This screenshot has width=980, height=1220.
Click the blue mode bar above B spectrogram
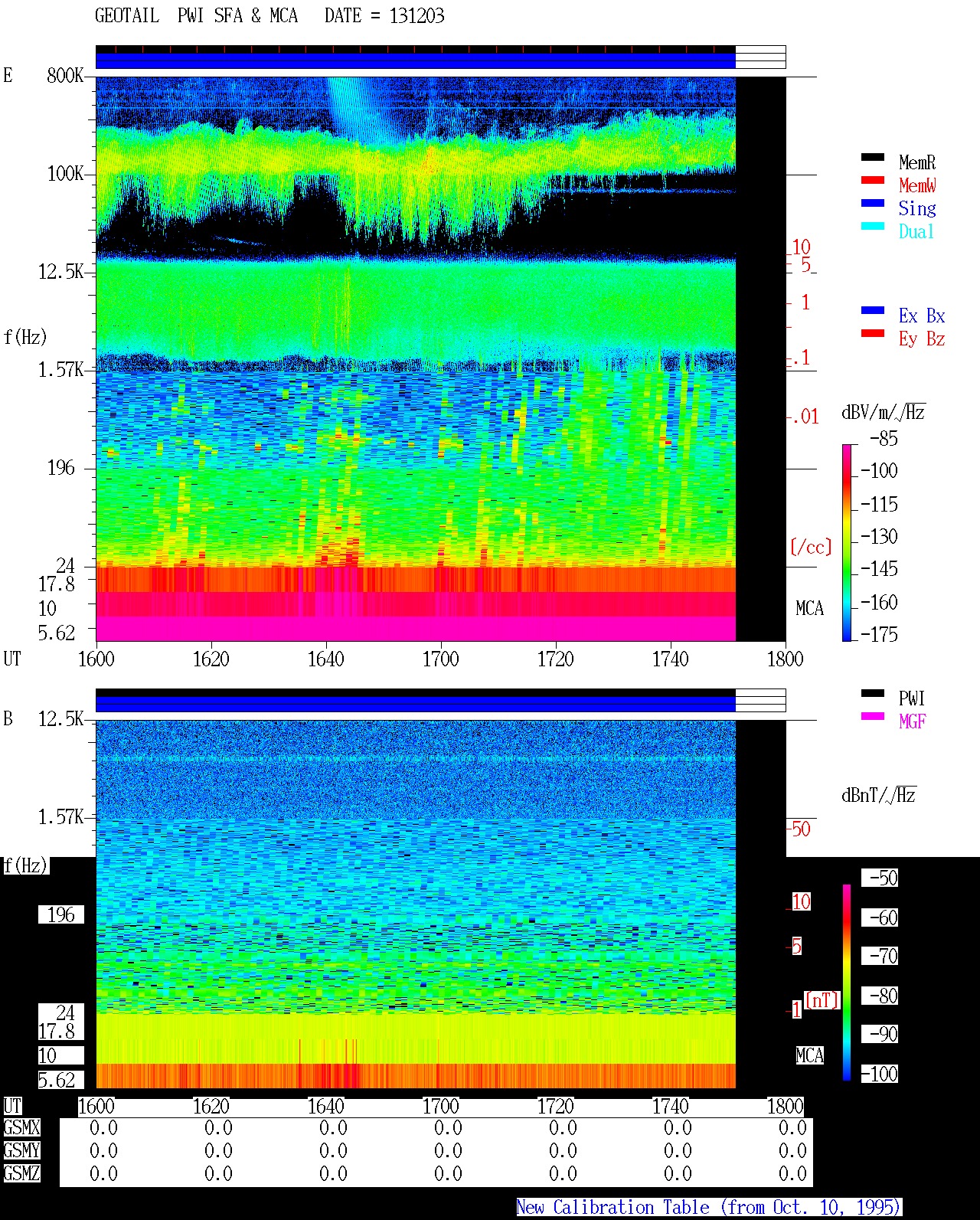pos(415,704)
